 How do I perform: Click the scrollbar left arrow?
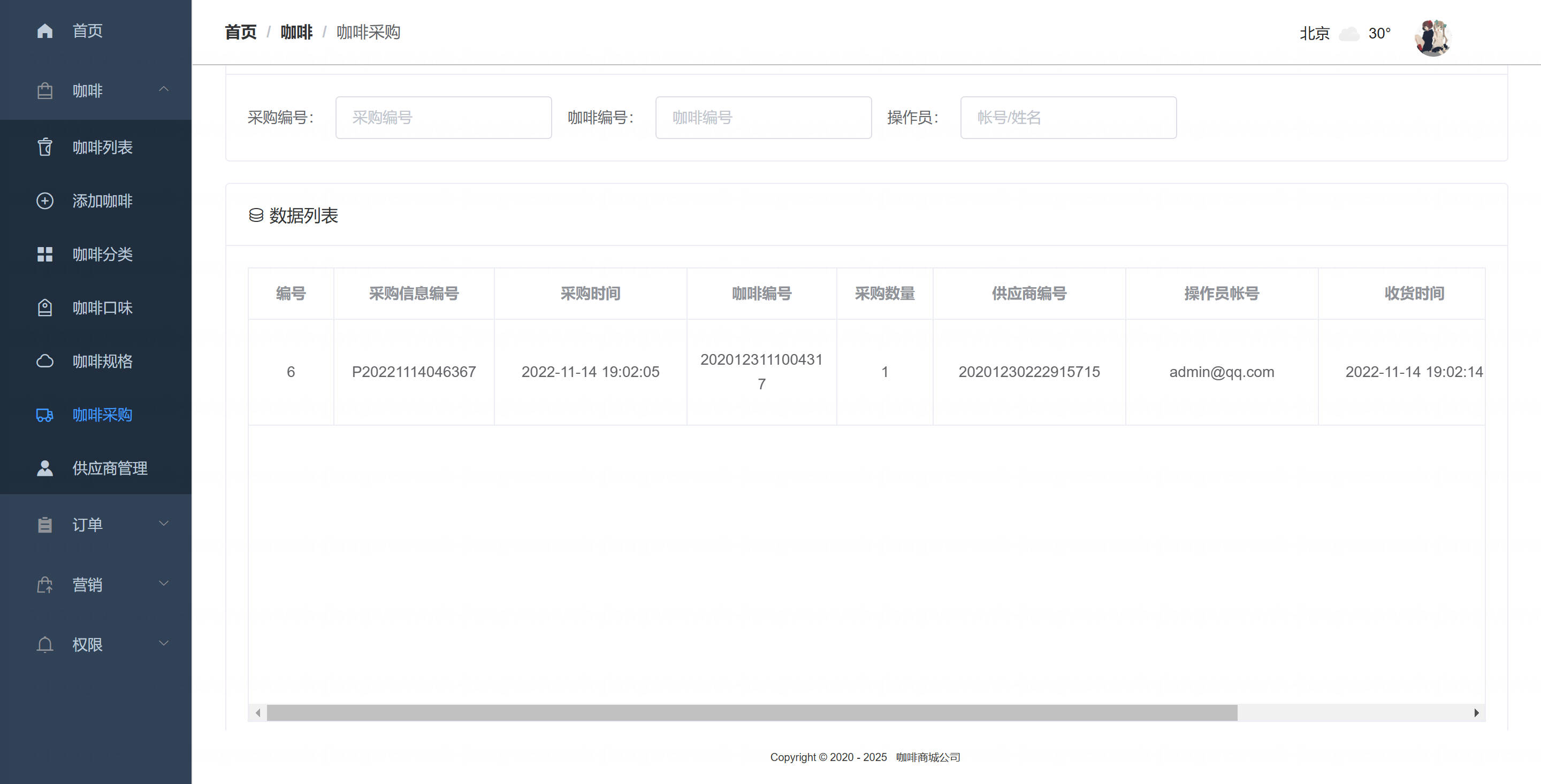pos(258,712)
